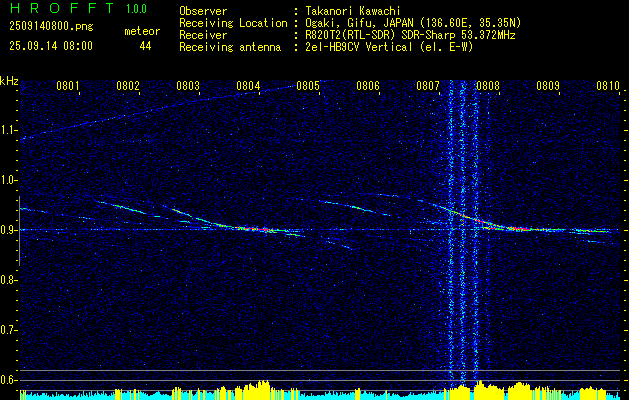Image resolution: width=629 pixels, height=400 pixels.
Task: Select receiver text R820T2(RTL-SDR) SDR-Sharp 53.372MHz
Action: 410,35
